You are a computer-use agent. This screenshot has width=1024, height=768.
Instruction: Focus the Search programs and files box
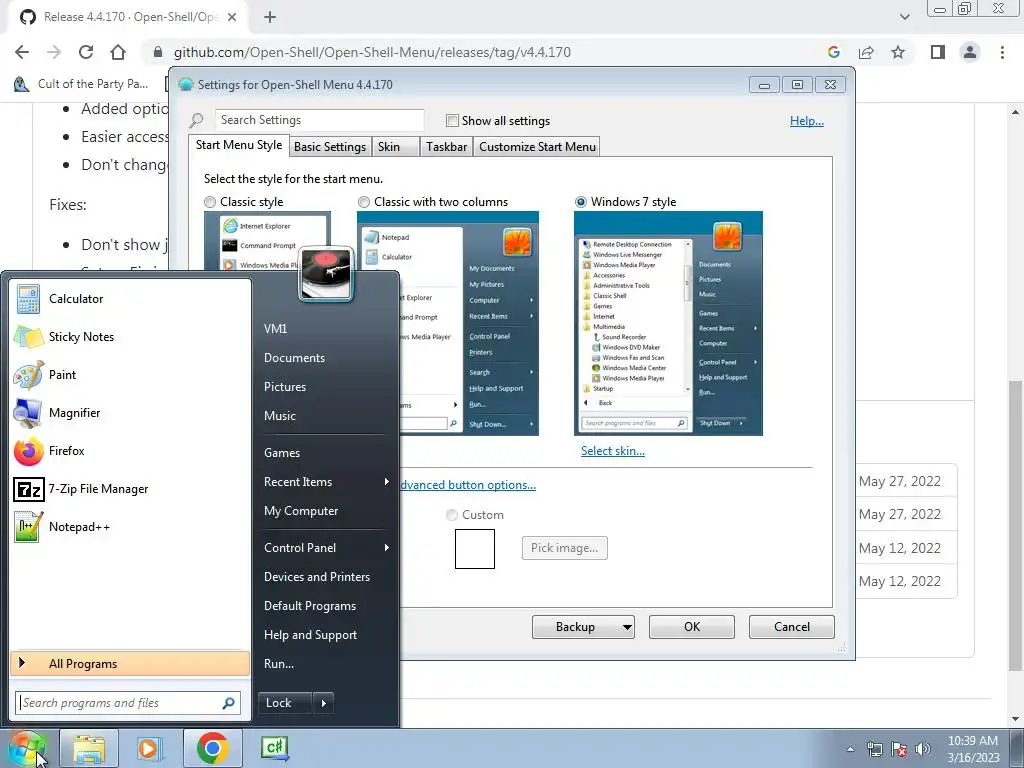pyautogui.click(x=127, y=703)
